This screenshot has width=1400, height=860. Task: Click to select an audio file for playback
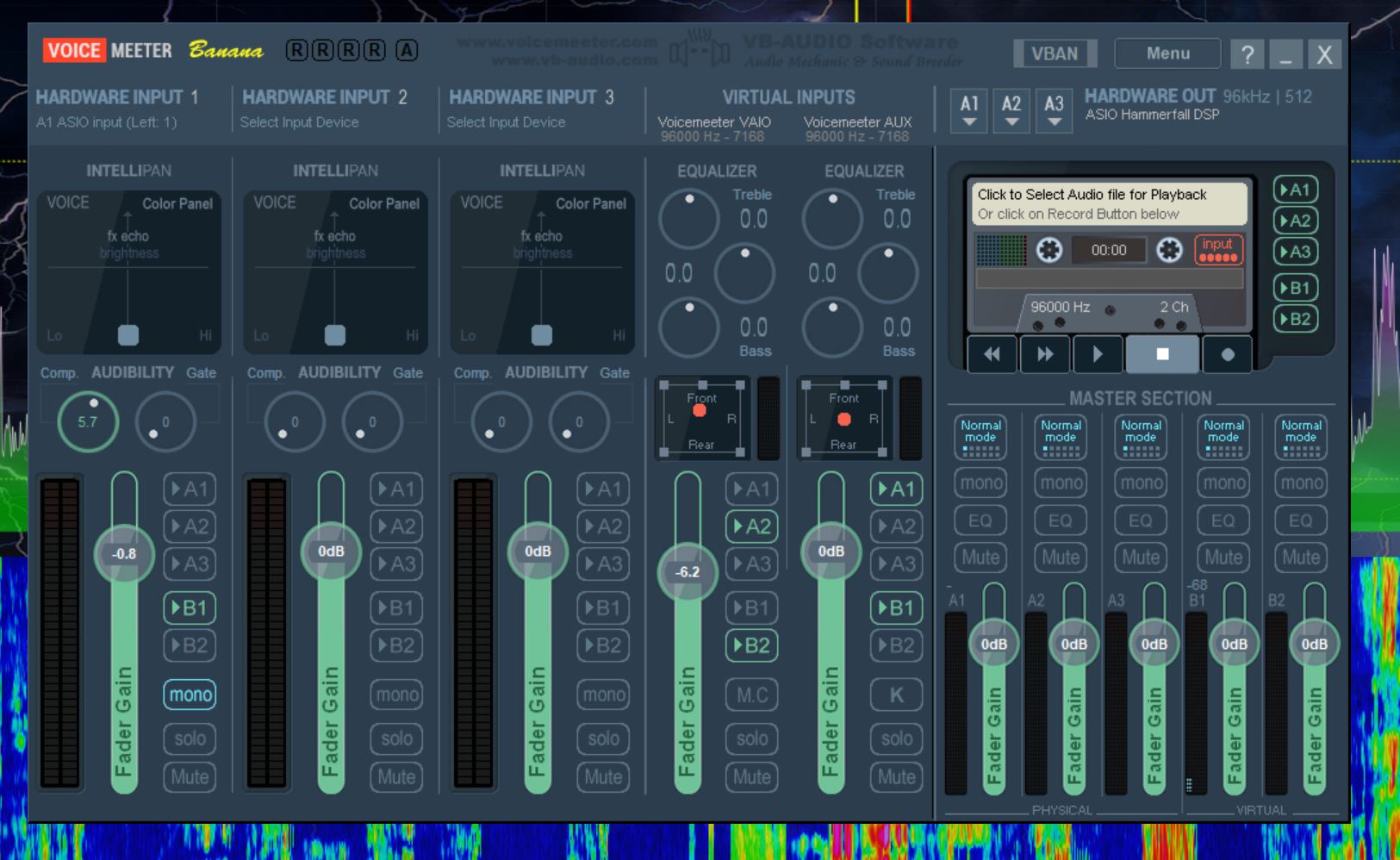pyautogui.click(x=1110, y=204)
